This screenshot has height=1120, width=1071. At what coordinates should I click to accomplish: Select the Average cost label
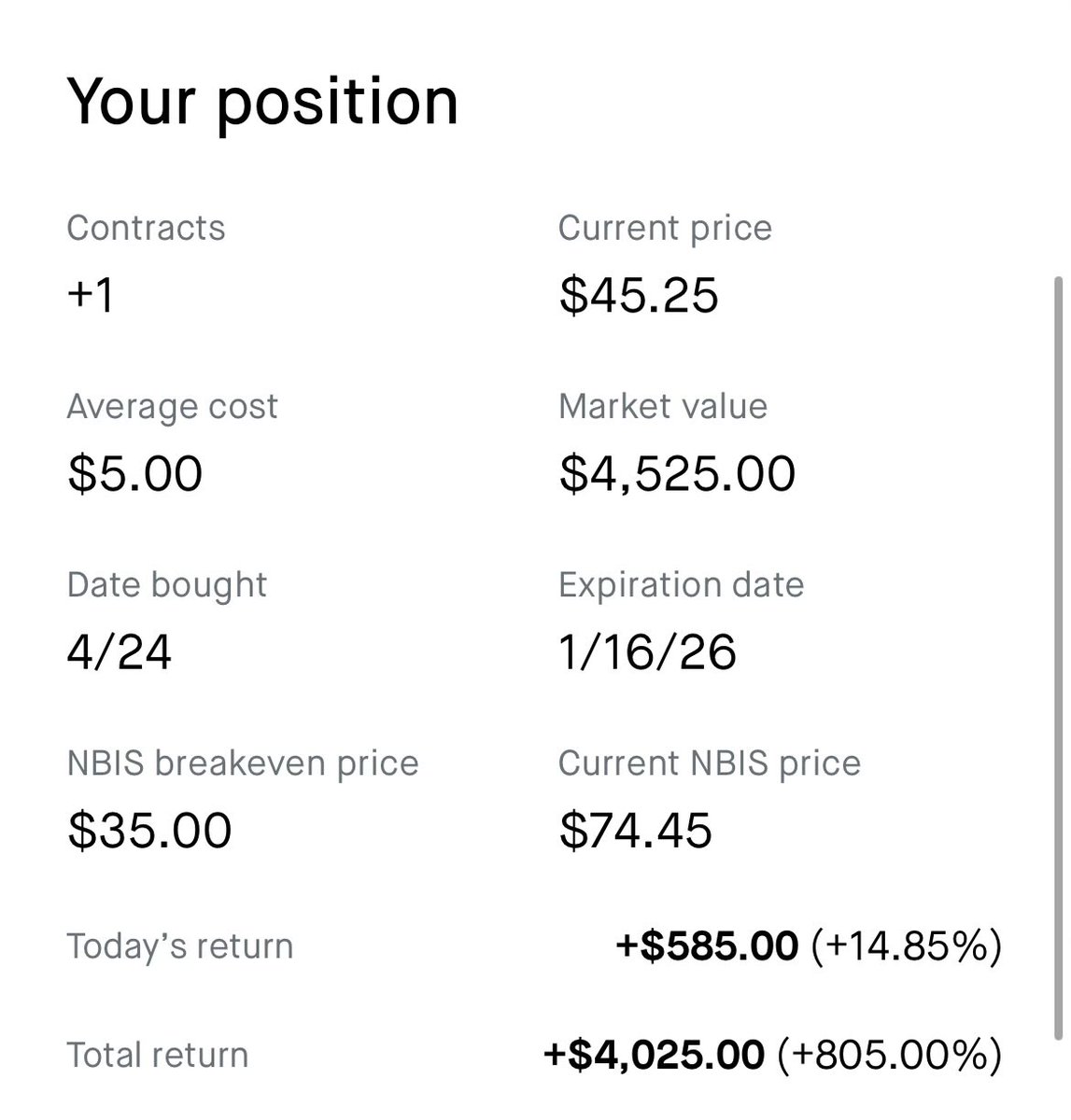172,406
